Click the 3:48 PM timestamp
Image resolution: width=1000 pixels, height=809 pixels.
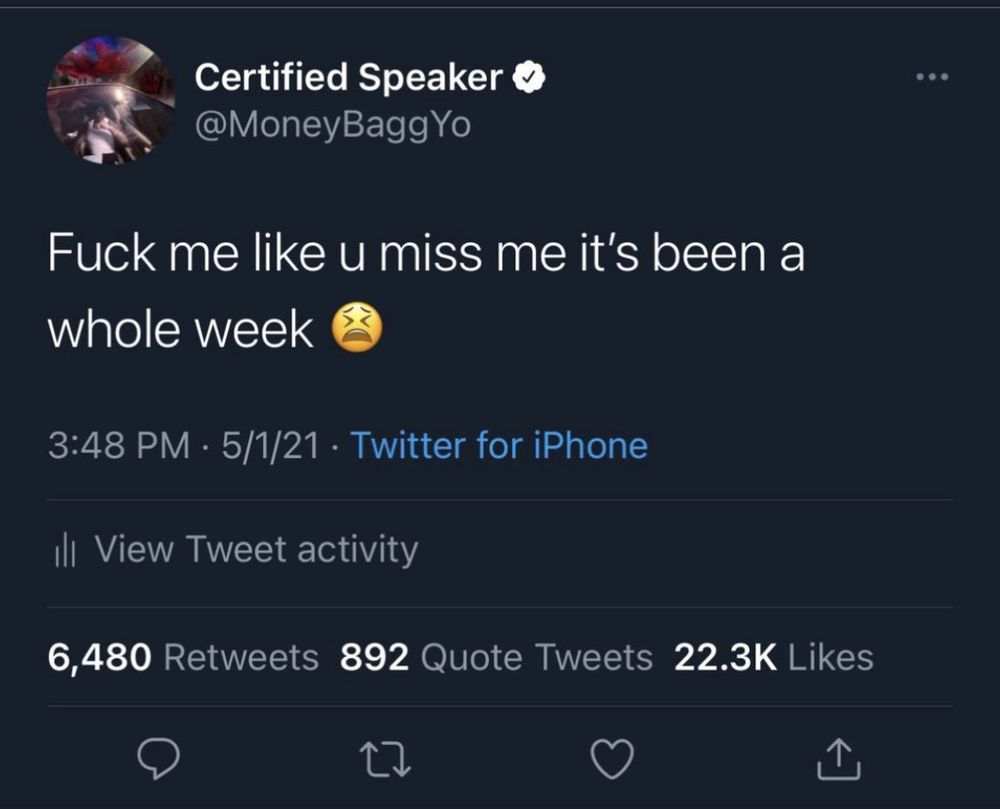(x=119, y=445)
